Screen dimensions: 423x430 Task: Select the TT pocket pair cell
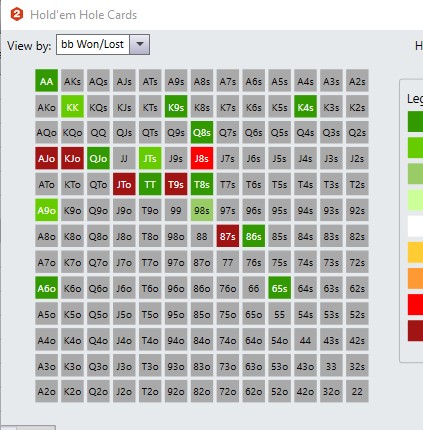pyautogui.click(x=150, y=184)
